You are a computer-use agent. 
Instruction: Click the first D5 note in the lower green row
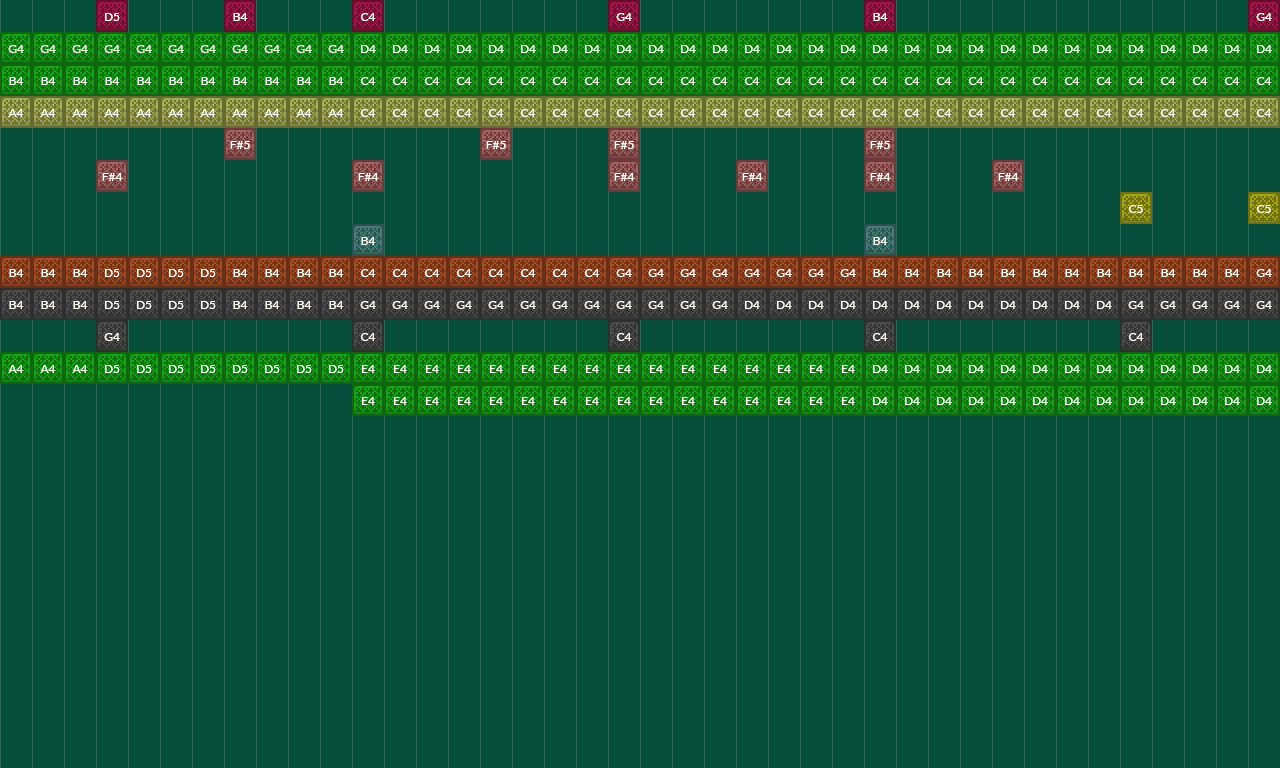(112, 368)
